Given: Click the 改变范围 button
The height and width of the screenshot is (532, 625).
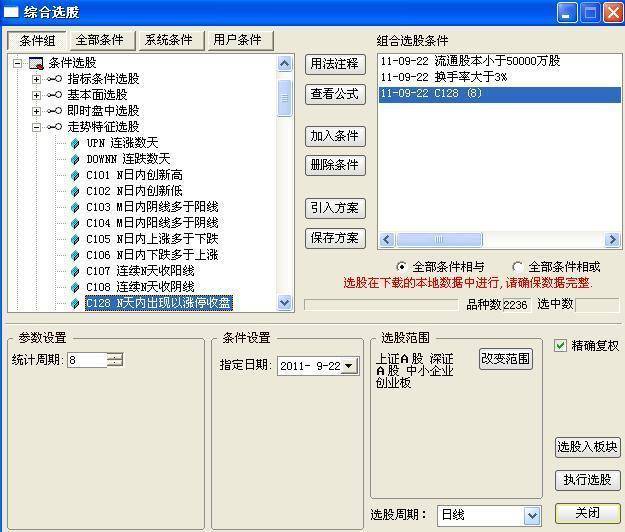Looking at the screenshot, I should coord(505,359).
